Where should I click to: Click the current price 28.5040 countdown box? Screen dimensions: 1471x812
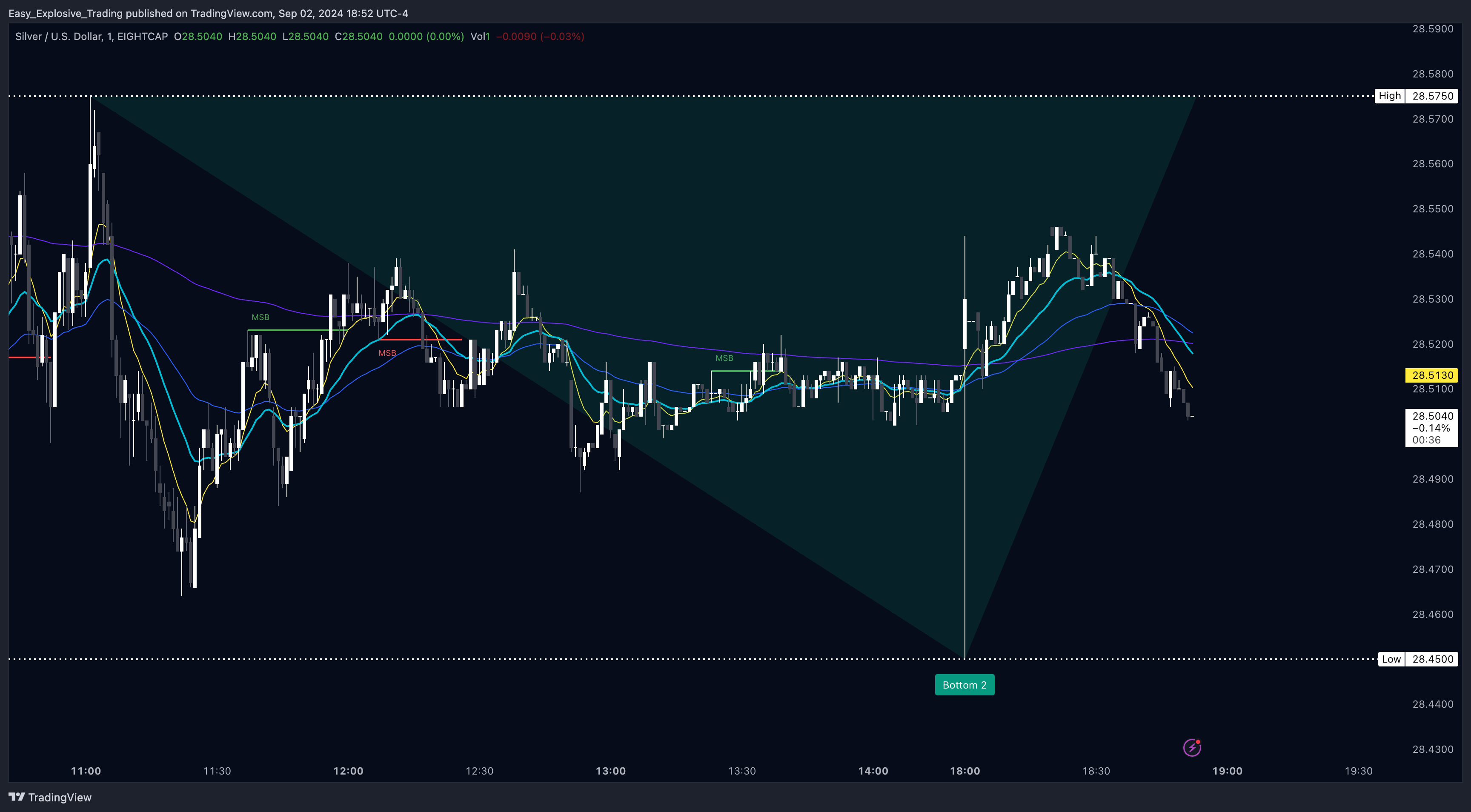[x=1431, y=428]
